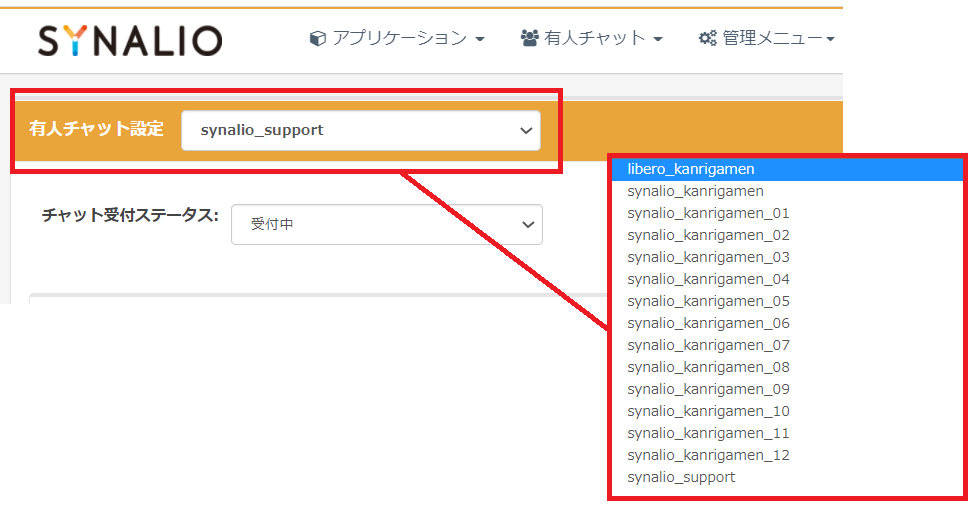
Task: Select synalio_kanrigamen_05 option
Action: pos(787,301)
